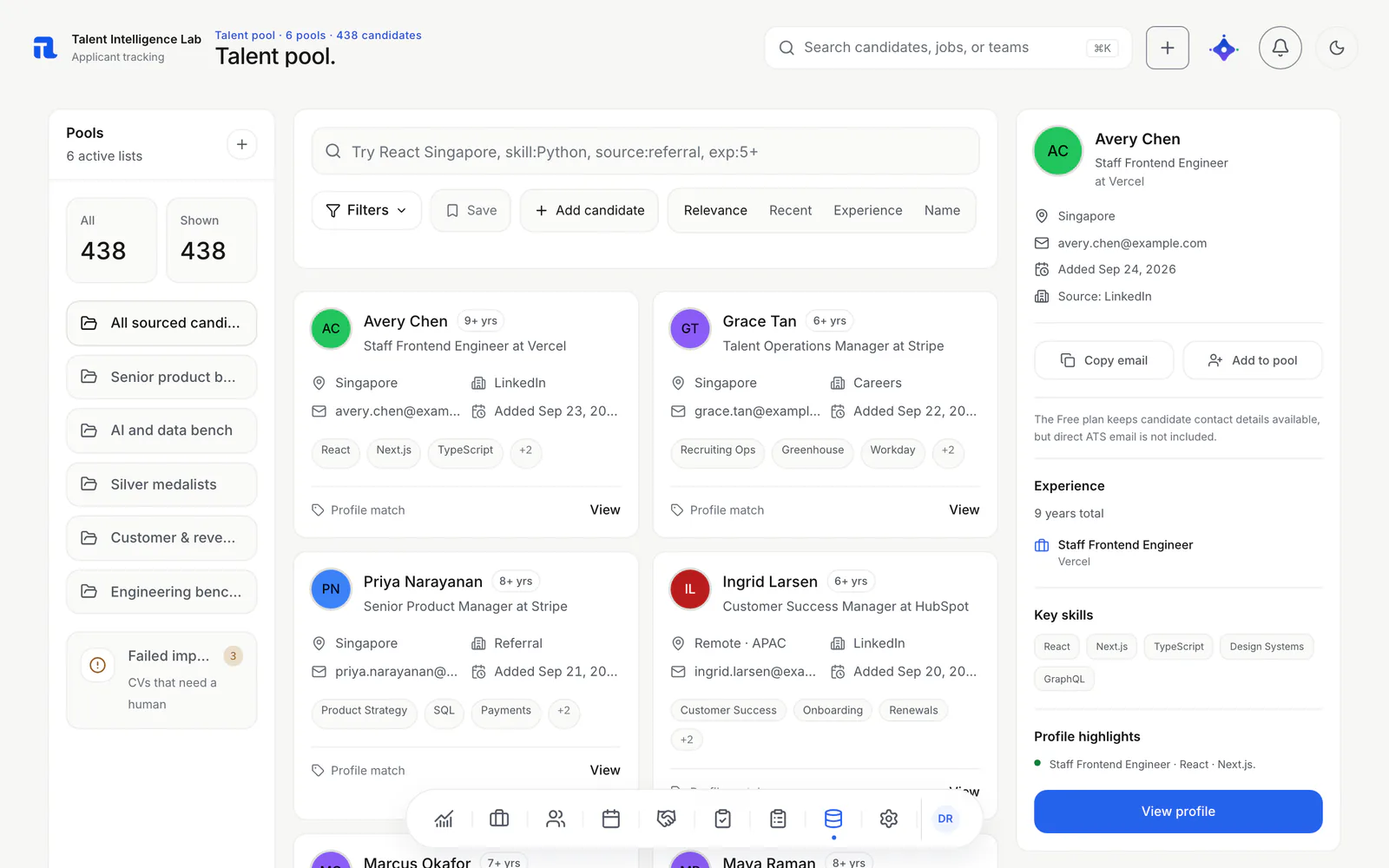Open the people icon in bottom dock

tap(556, 819)
